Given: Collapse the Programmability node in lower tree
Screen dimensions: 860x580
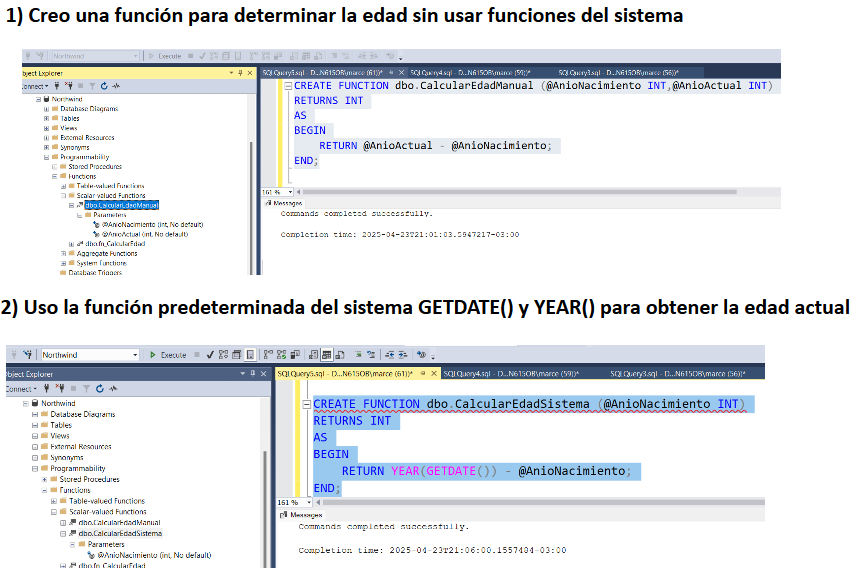Looking at the screenshot, I should [x=35, y=468].
